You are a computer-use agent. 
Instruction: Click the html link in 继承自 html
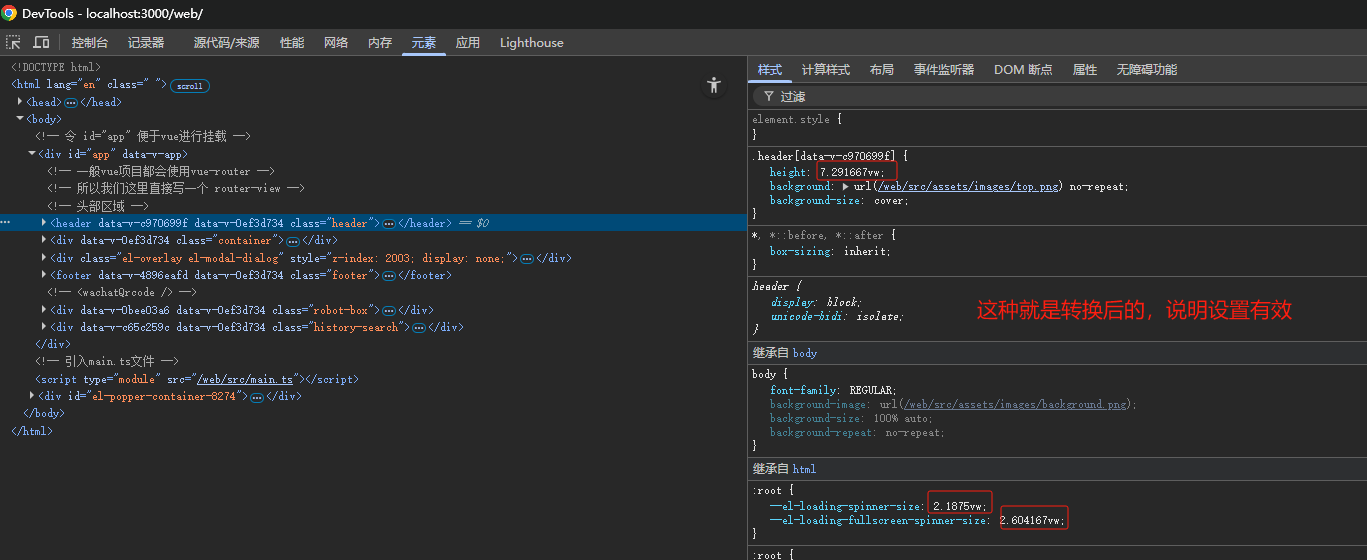[x=805, y=469]
